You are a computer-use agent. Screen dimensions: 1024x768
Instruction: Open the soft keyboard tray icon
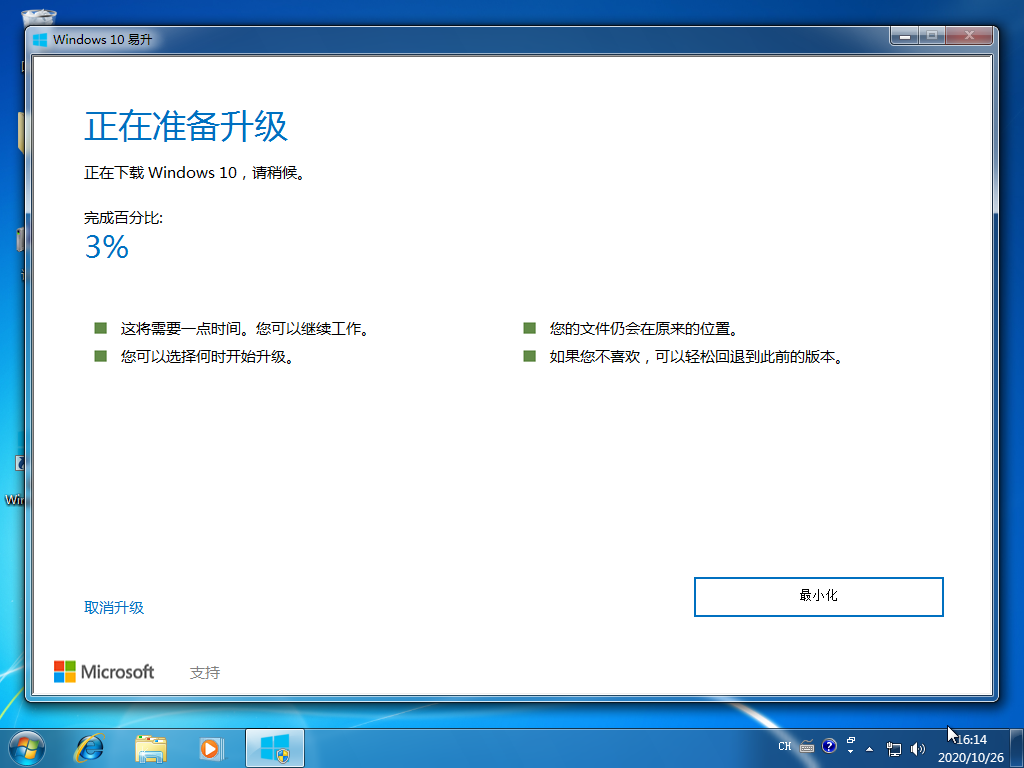click(x=806, y=747)
